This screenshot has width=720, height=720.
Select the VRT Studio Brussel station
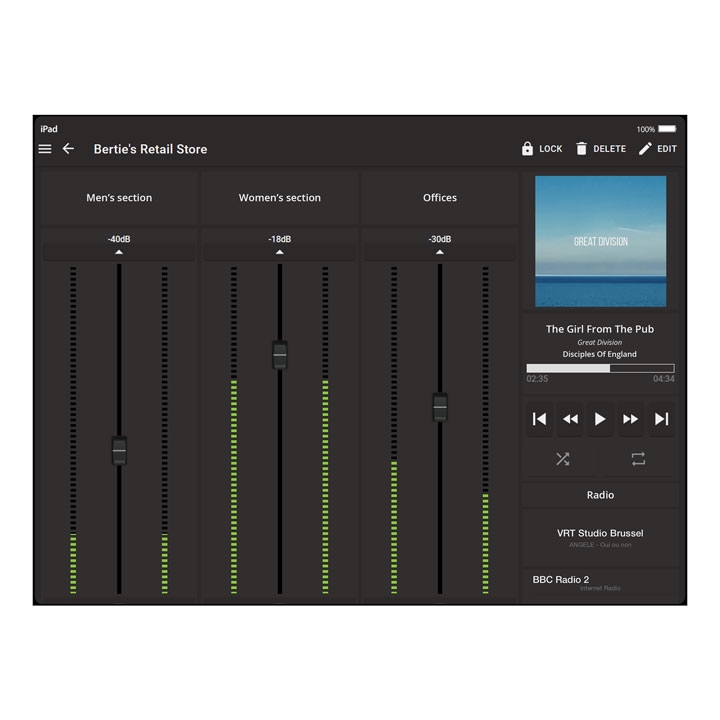pyautogui.click(x=600, y=538)
